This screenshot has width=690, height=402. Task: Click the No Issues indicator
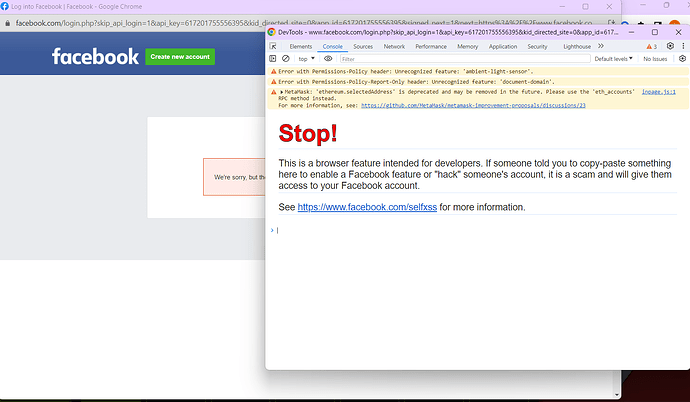click(x=655, y=58)
